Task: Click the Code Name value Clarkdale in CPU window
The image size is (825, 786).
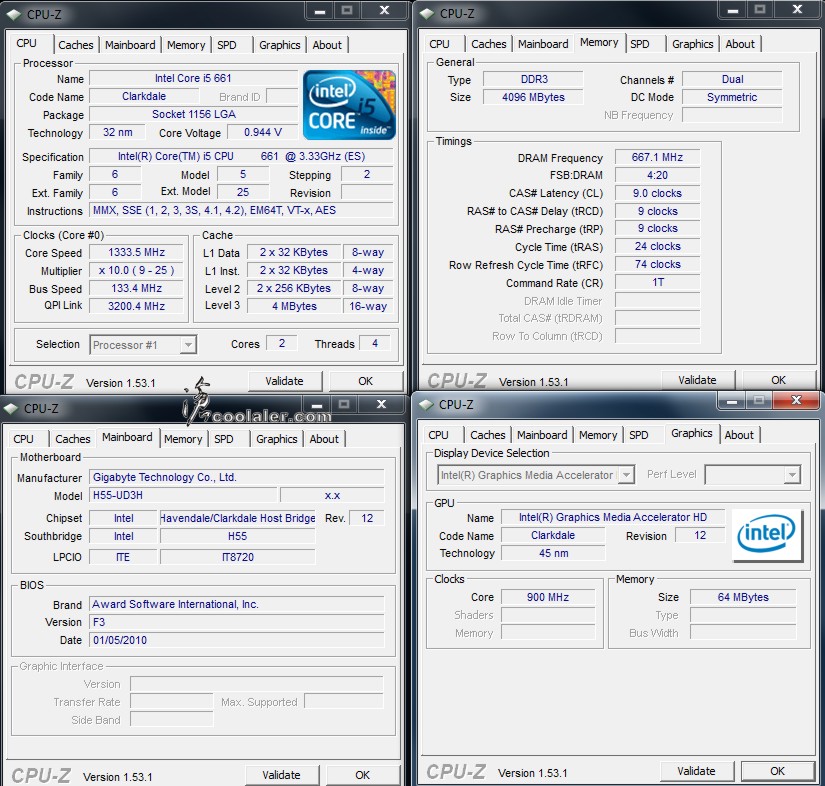Action: (144, 97)
